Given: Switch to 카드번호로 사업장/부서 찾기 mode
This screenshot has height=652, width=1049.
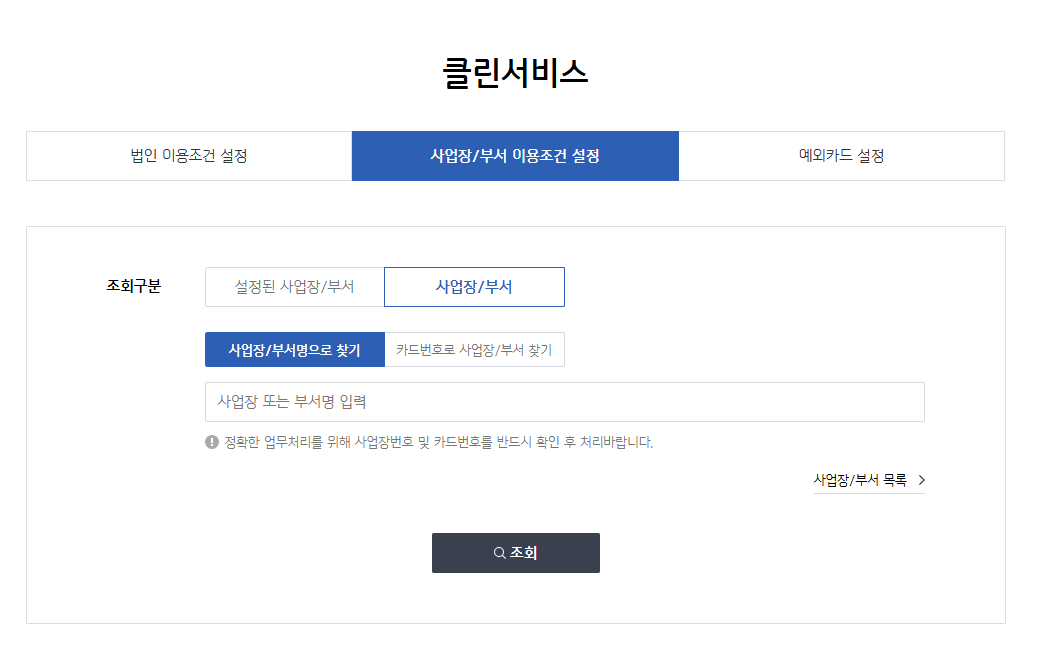Looking at the screenshot, I should [x=475, y=350].
